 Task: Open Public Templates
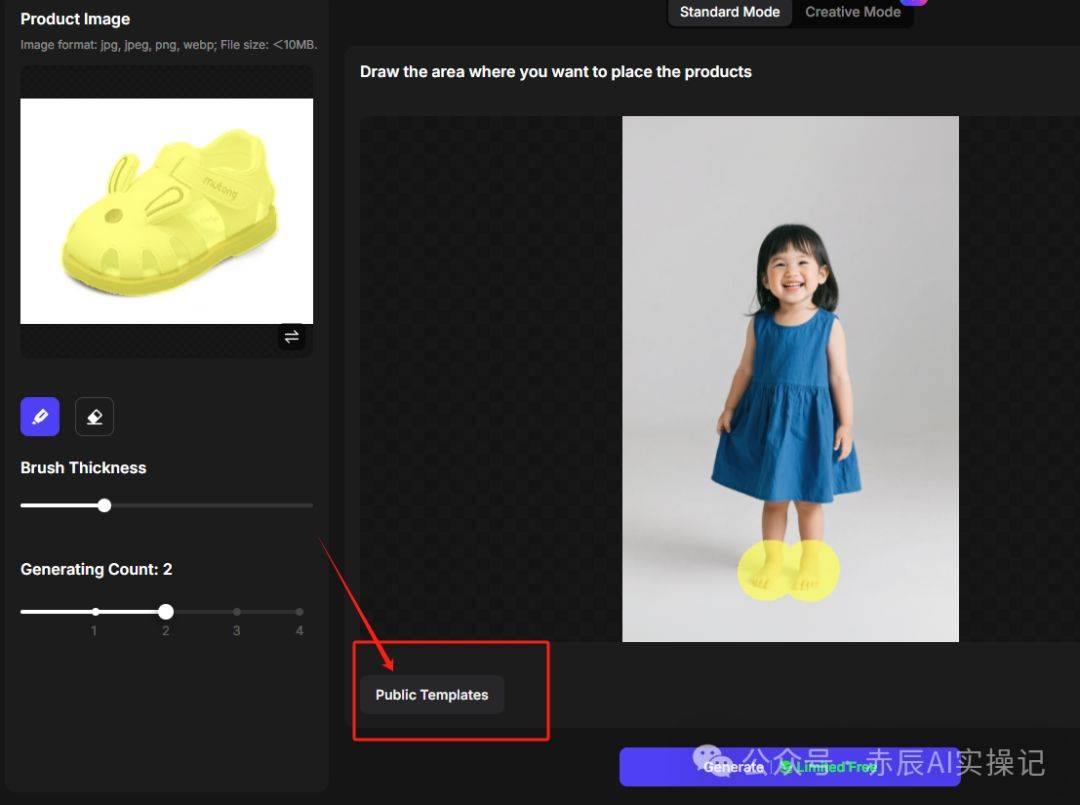(432, 695)
